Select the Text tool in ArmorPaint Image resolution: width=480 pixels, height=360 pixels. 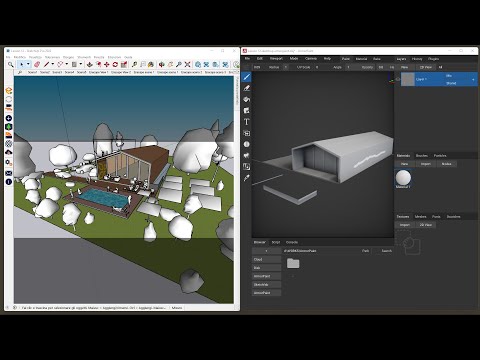tap(247, 122)
